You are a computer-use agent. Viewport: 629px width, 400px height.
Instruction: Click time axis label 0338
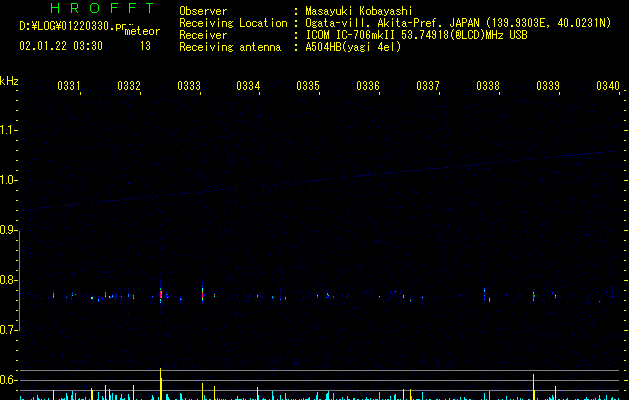pos(488,86)
